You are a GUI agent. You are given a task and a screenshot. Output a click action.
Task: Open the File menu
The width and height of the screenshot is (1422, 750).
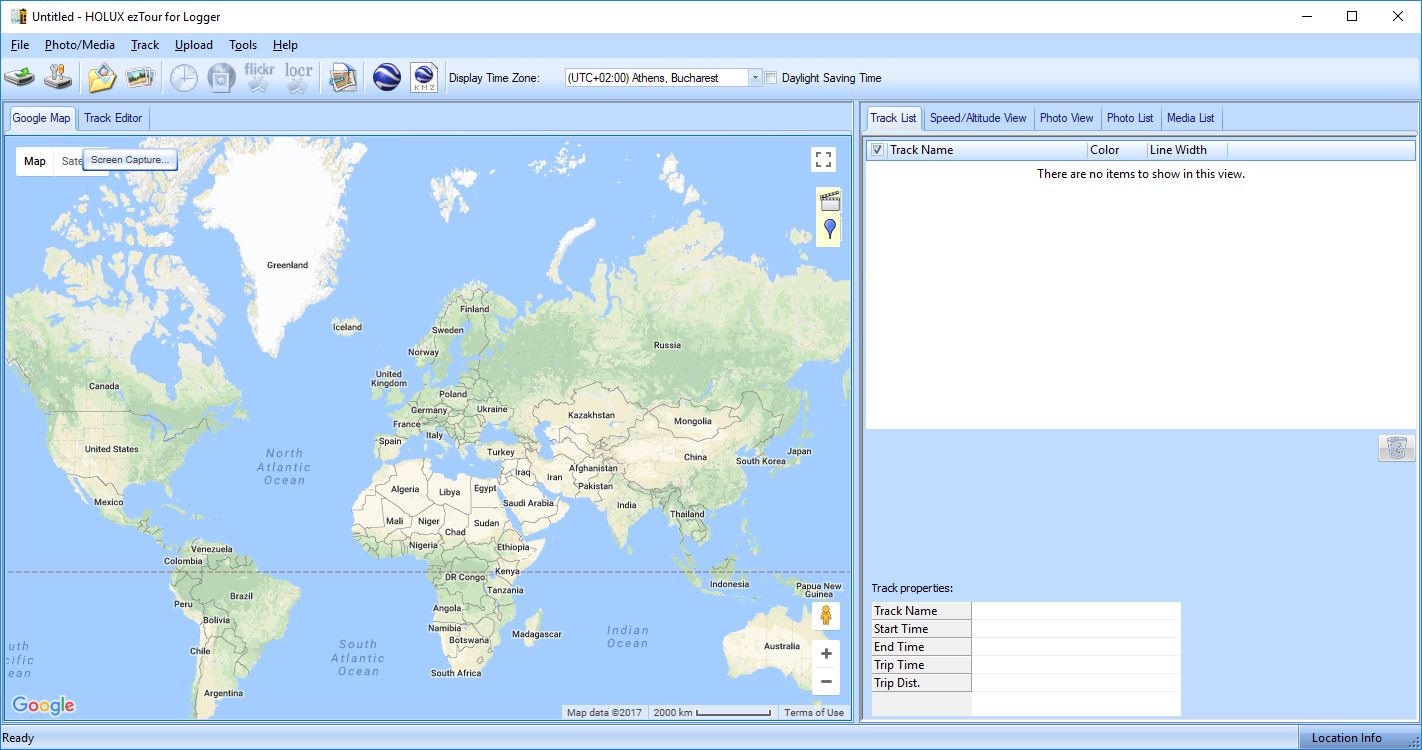tap(20, 45)
